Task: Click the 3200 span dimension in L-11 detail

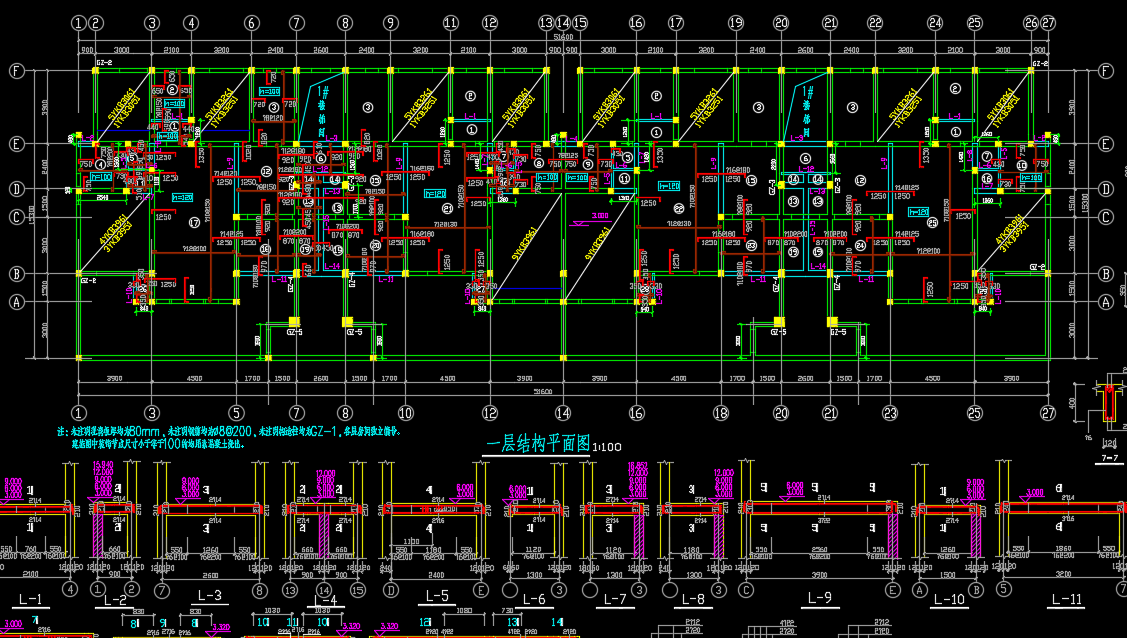Action: (x=1063, y=575)
